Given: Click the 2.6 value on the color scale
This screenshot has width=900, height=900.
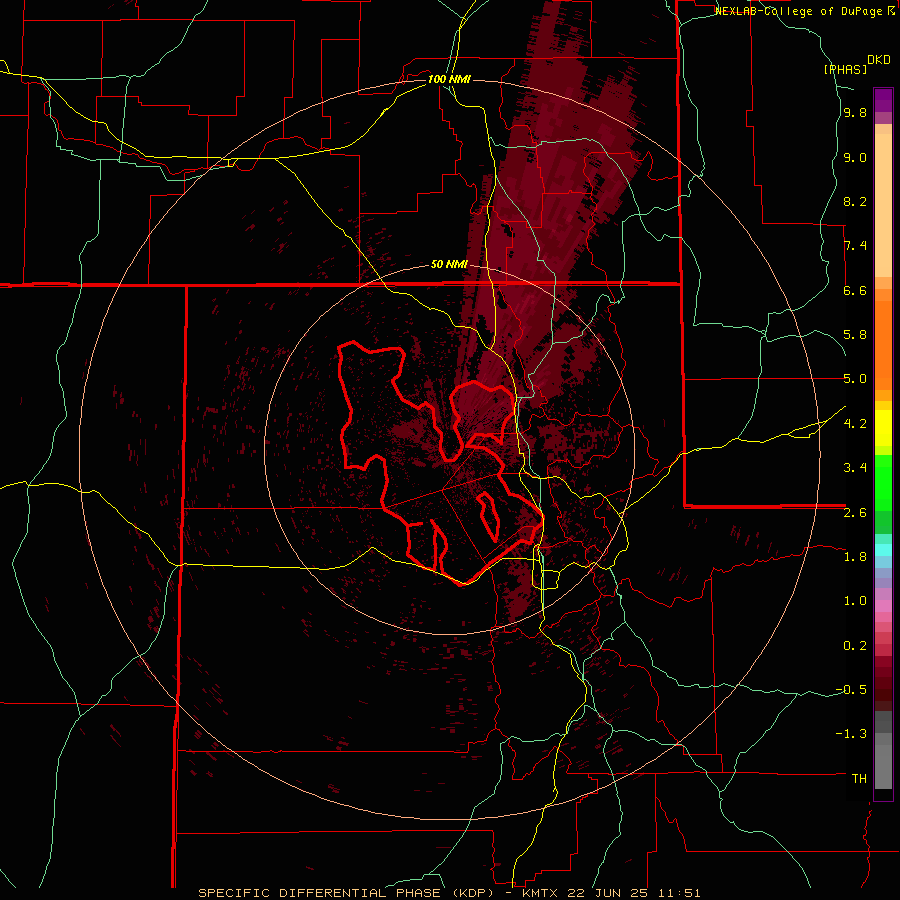Looking at the screenshot, I should click(x=855, y=512).
